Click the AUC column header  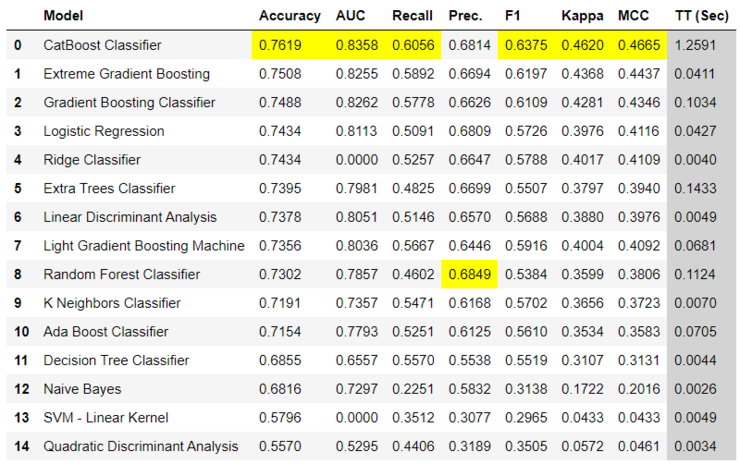[350, 16]
